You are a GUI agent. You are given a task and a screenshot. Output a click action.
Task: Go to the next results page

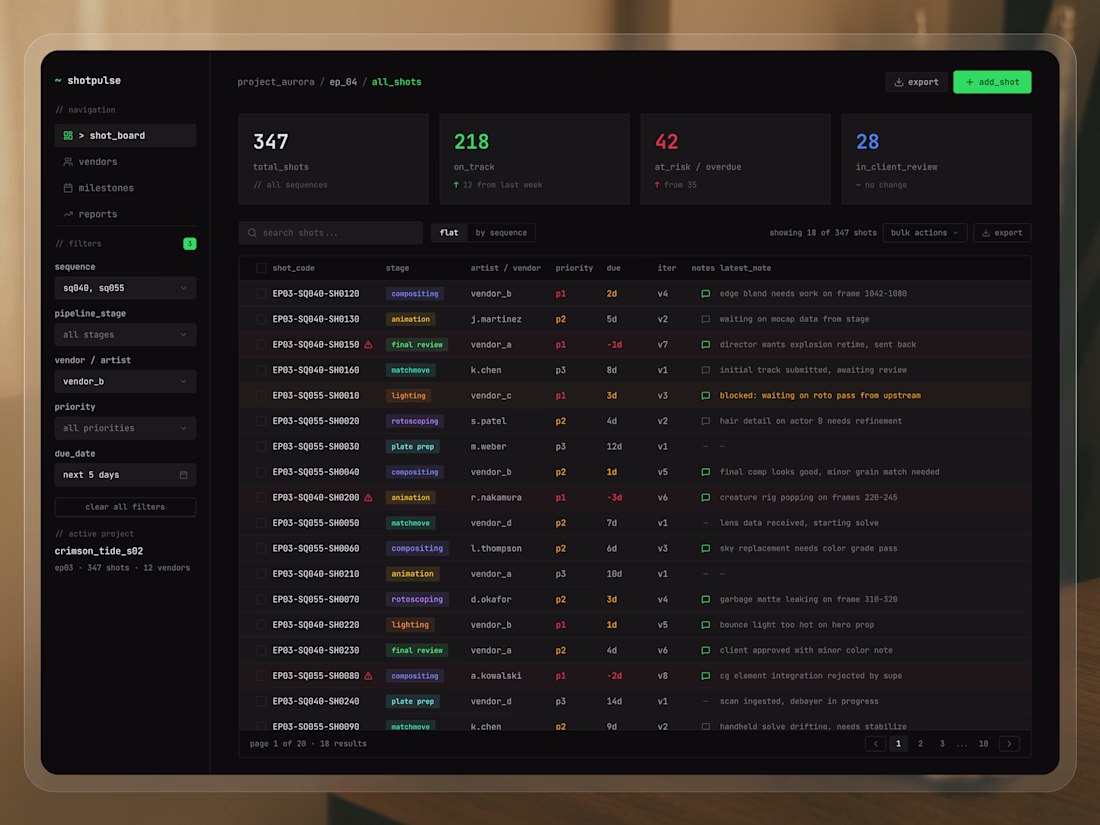pos(1009,744)
